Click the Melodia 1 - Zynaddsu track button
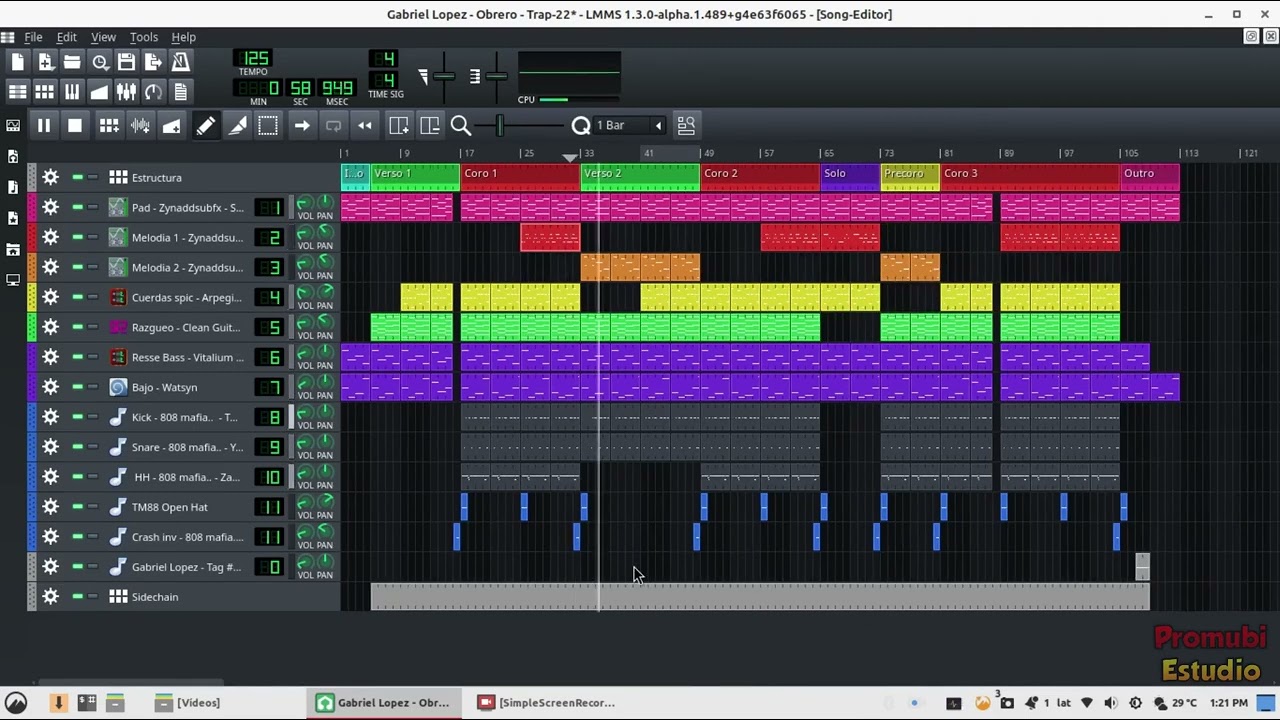This screenshot has width=1280, height=720. tap(176, 237)
